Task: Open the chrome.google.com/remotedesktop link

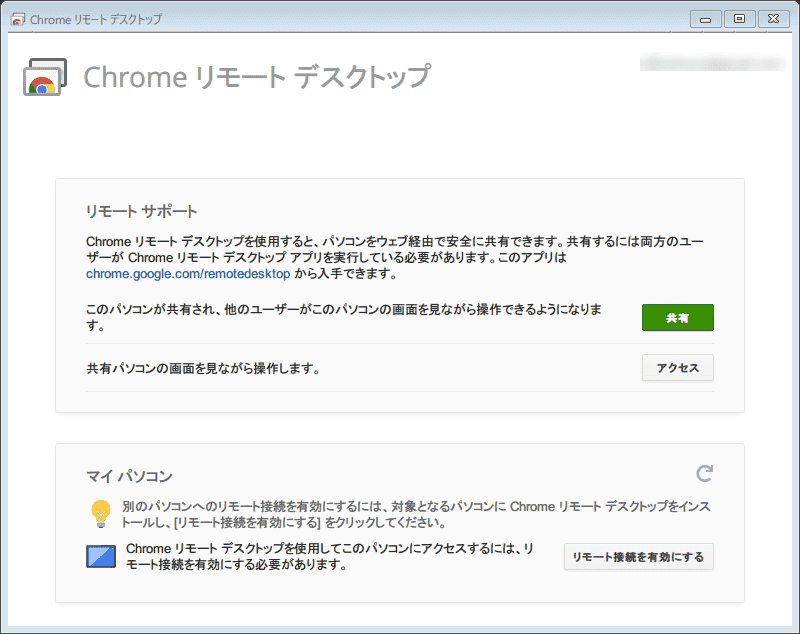Action: click(188, 273)
